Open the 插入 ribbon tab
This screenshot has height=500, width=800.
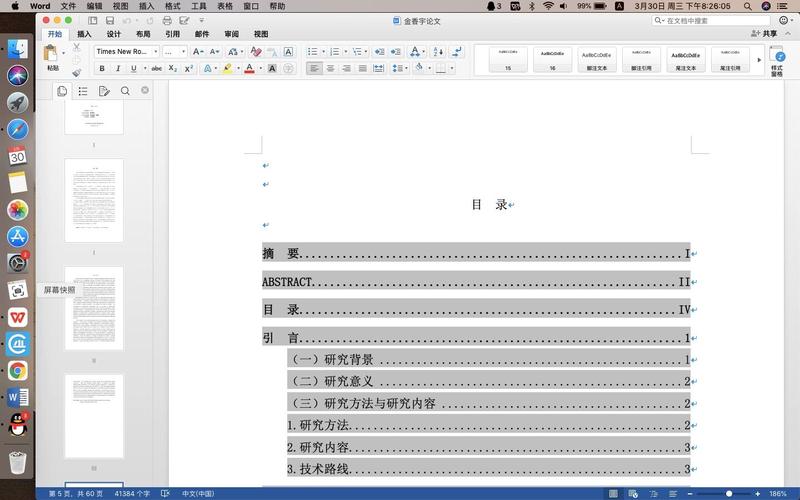[84, 34]
